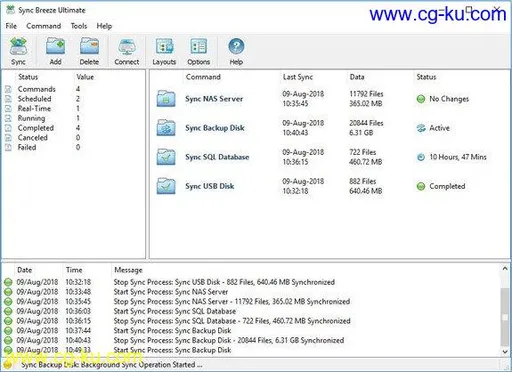Click the Sync USB Disk folder icon
512x372 pixels.
coord(166,186)
